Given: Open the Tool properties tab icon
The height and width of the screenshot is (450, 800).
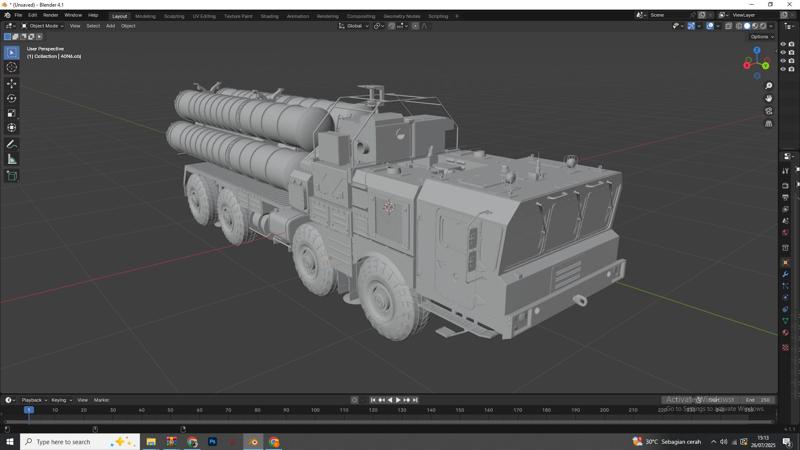Looking at the screenshot, I should 786,171.
